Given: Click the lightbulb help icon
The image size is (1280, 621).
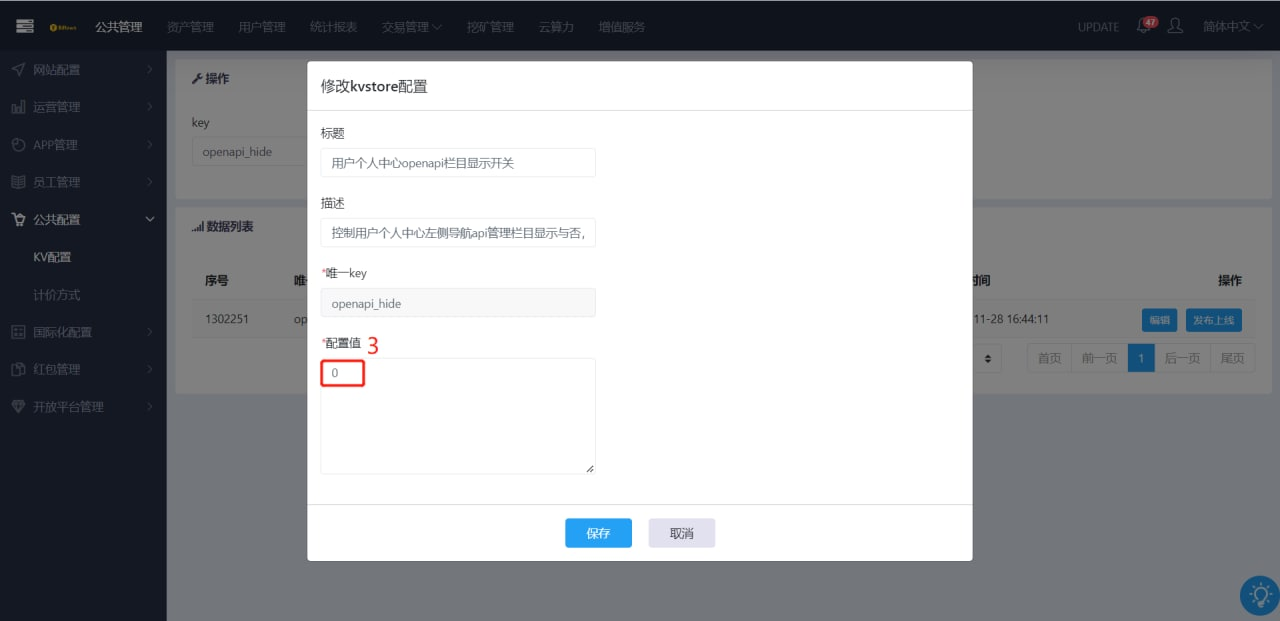Looking at the screenshot, I should pyautogui.click(x=1259, y=595).
